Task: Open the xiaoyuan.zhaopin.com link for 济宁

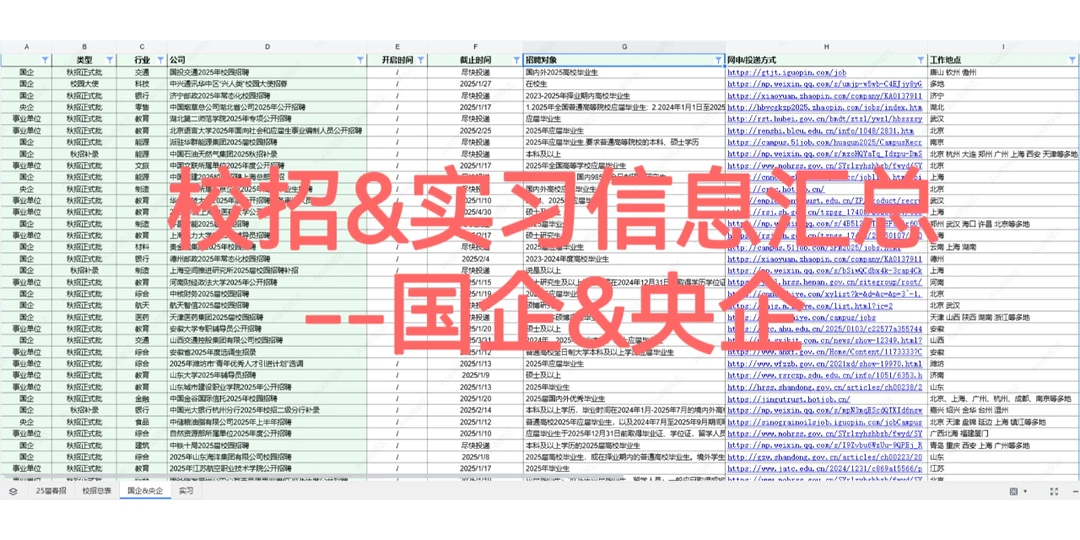Action: 824,96
